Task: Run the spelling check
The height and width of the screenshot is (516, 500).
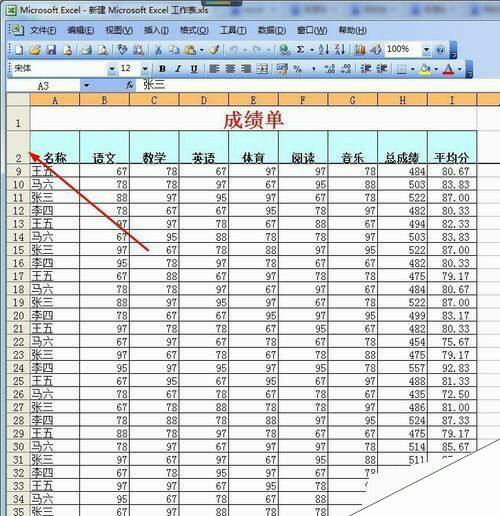Action: (122, 50)
